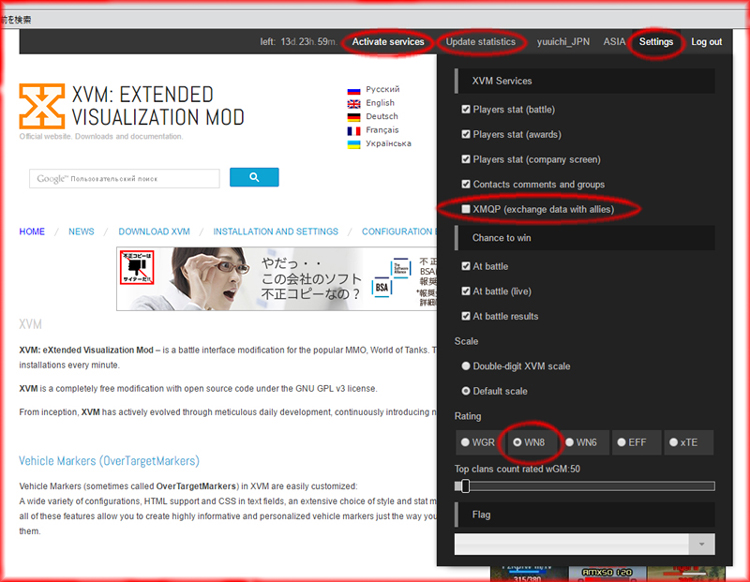Select Default scale radio button
750x582 pixels.
point(466,391)
